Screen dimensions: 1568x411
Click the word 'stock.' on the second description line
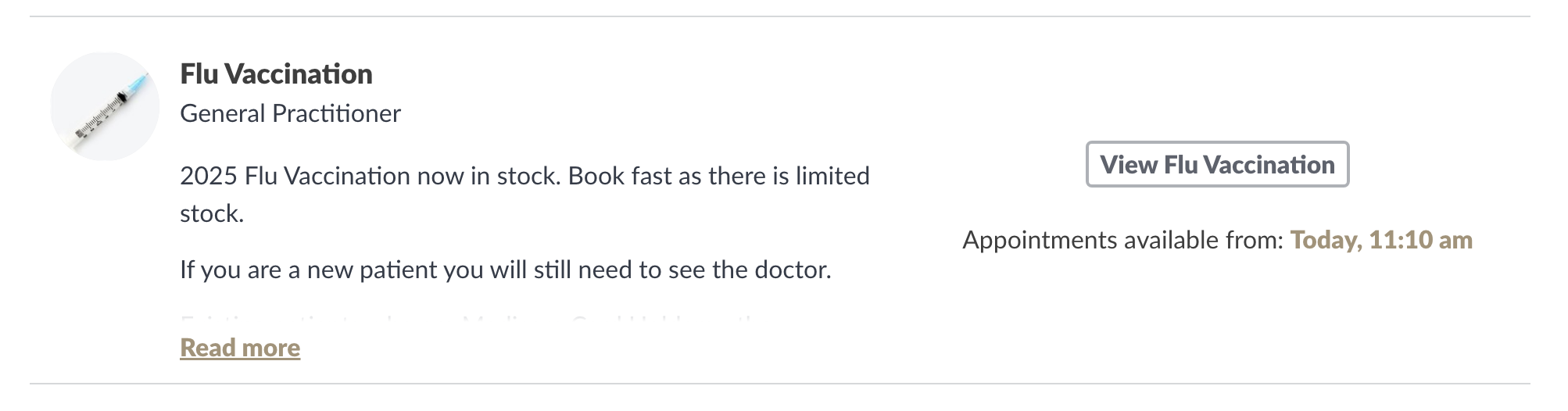tap(212, 213)
